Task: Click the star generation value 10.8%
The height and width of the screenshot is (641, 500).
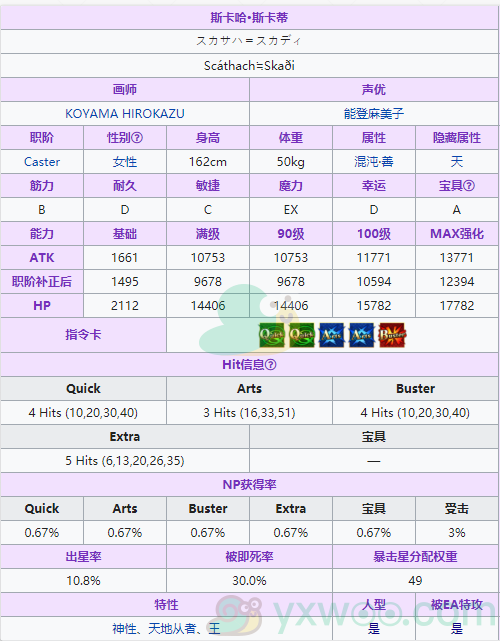Action: [83, 581]
